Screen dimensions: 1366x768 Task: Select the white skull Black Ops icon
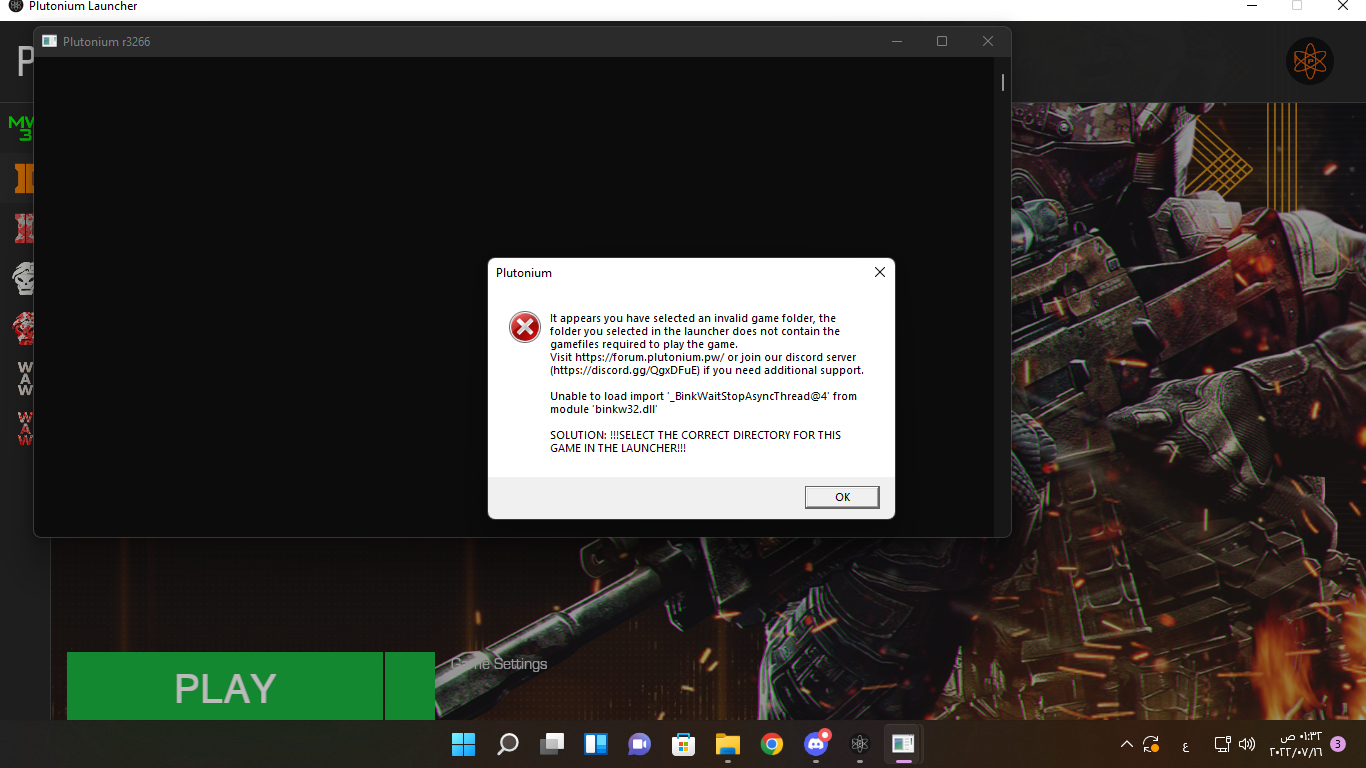[x=24, y=278]
